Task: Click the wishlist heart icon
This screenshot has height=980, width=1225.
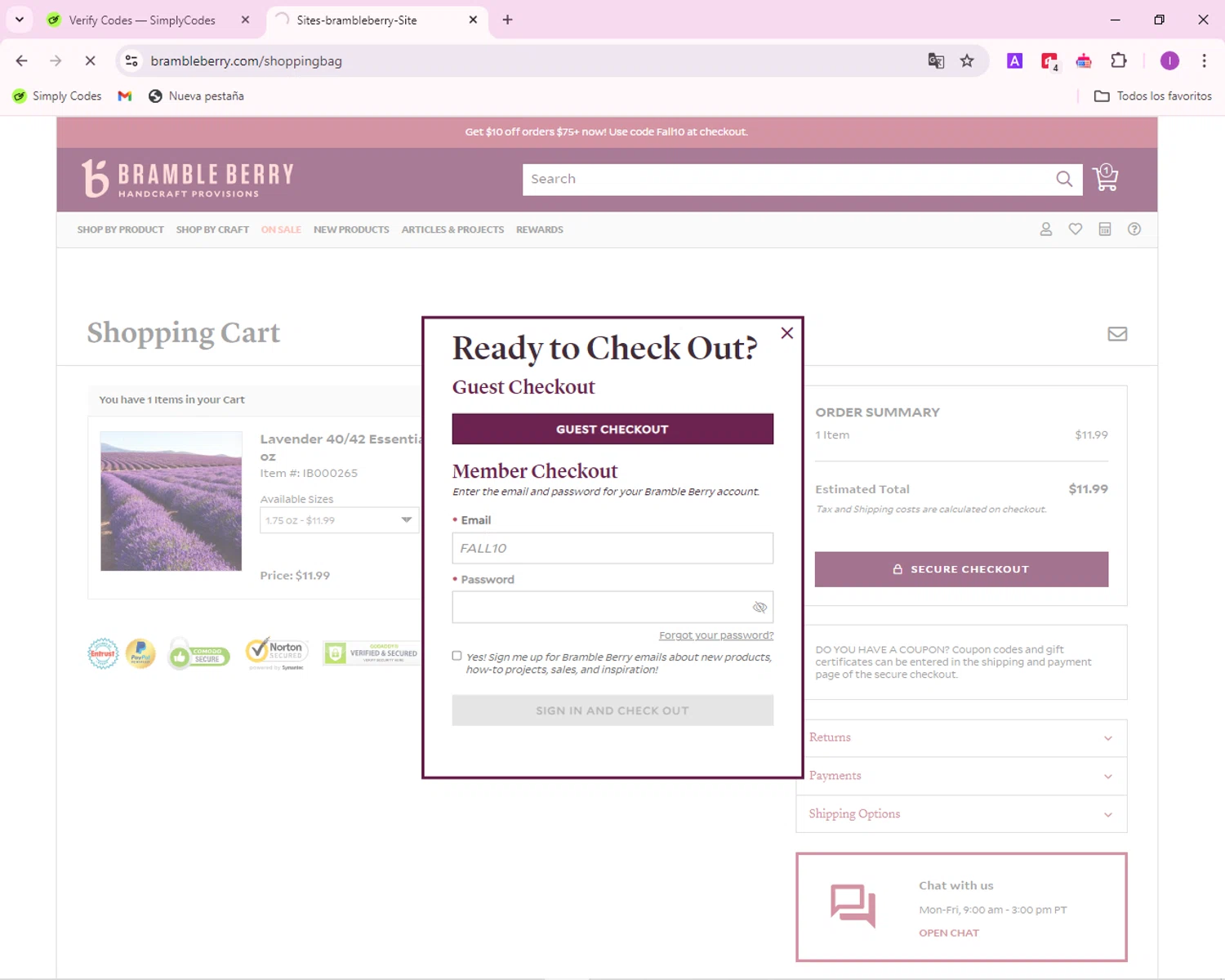Action: click(x=1076, y=229)
